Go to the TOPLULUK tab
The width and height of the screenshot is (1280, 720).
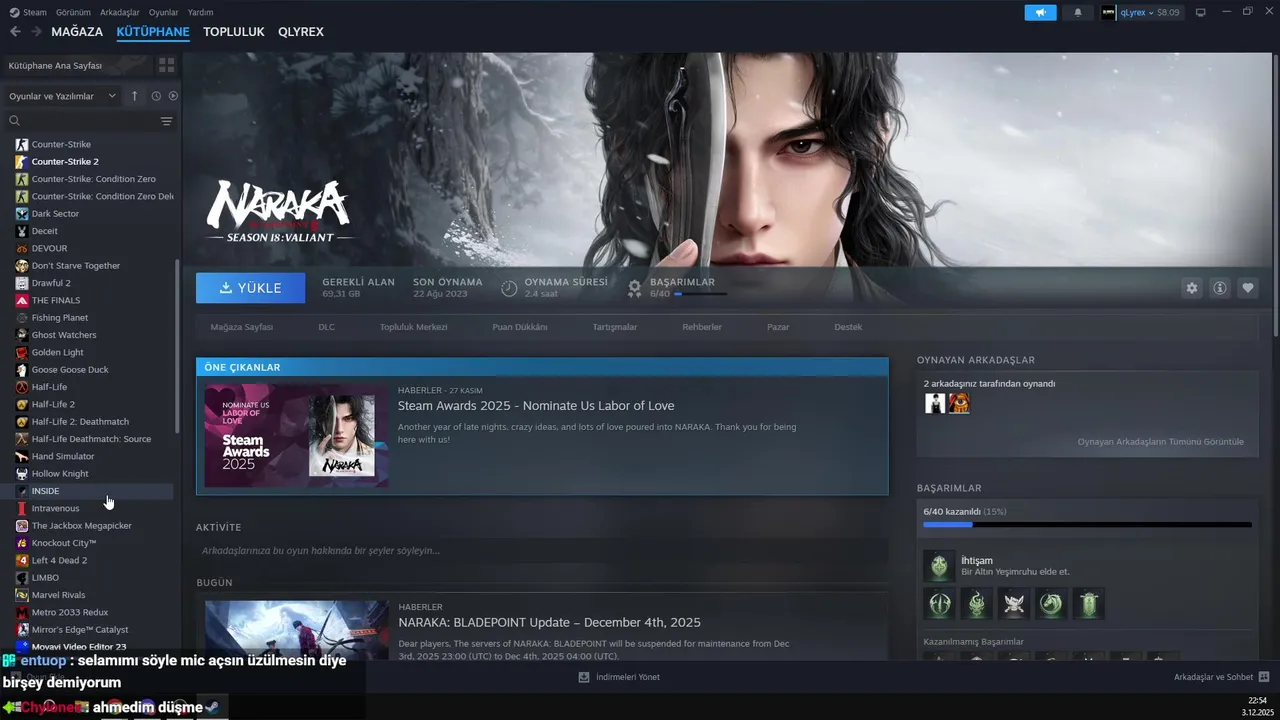coord(234,32)
